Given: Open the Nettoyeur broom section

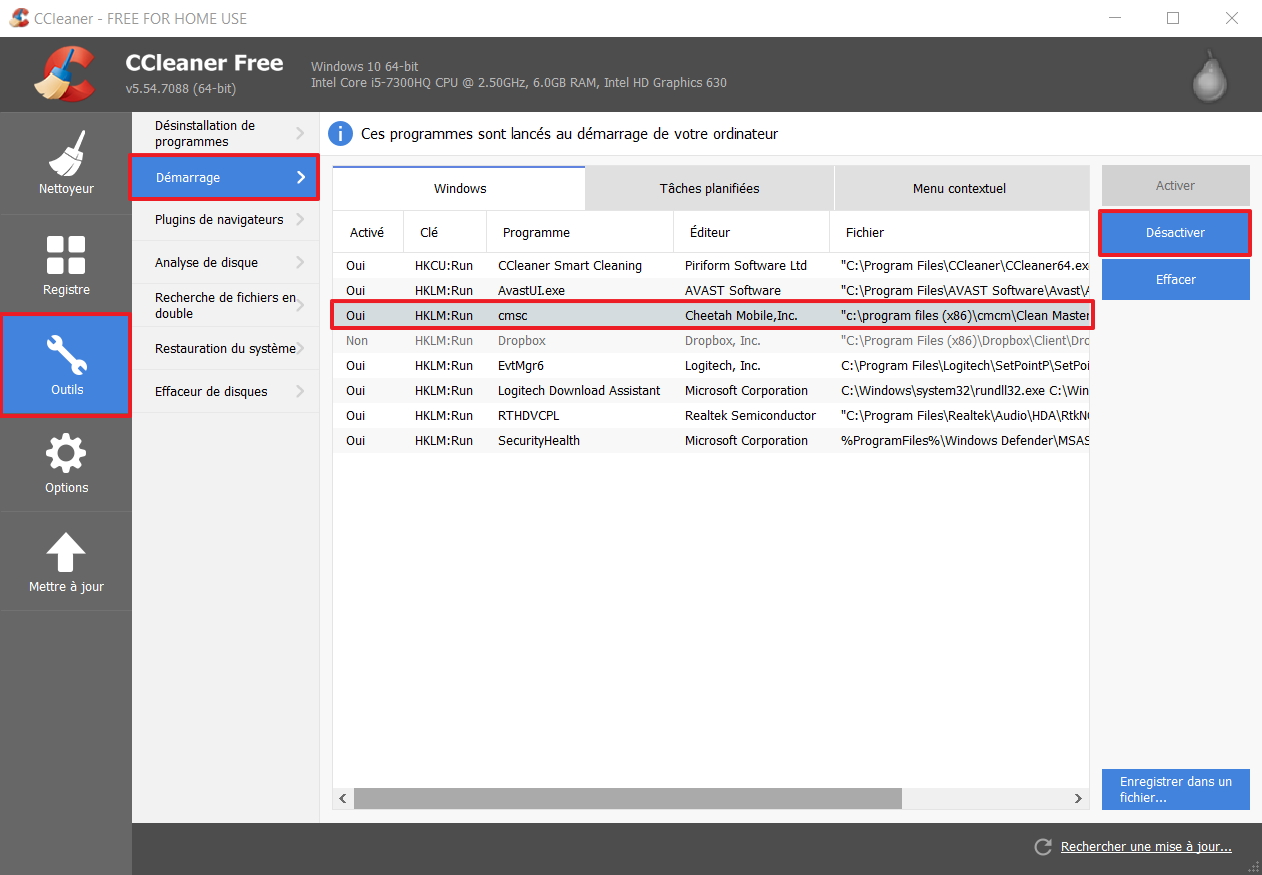Looking at the screenshot, I should click(66, 163).
